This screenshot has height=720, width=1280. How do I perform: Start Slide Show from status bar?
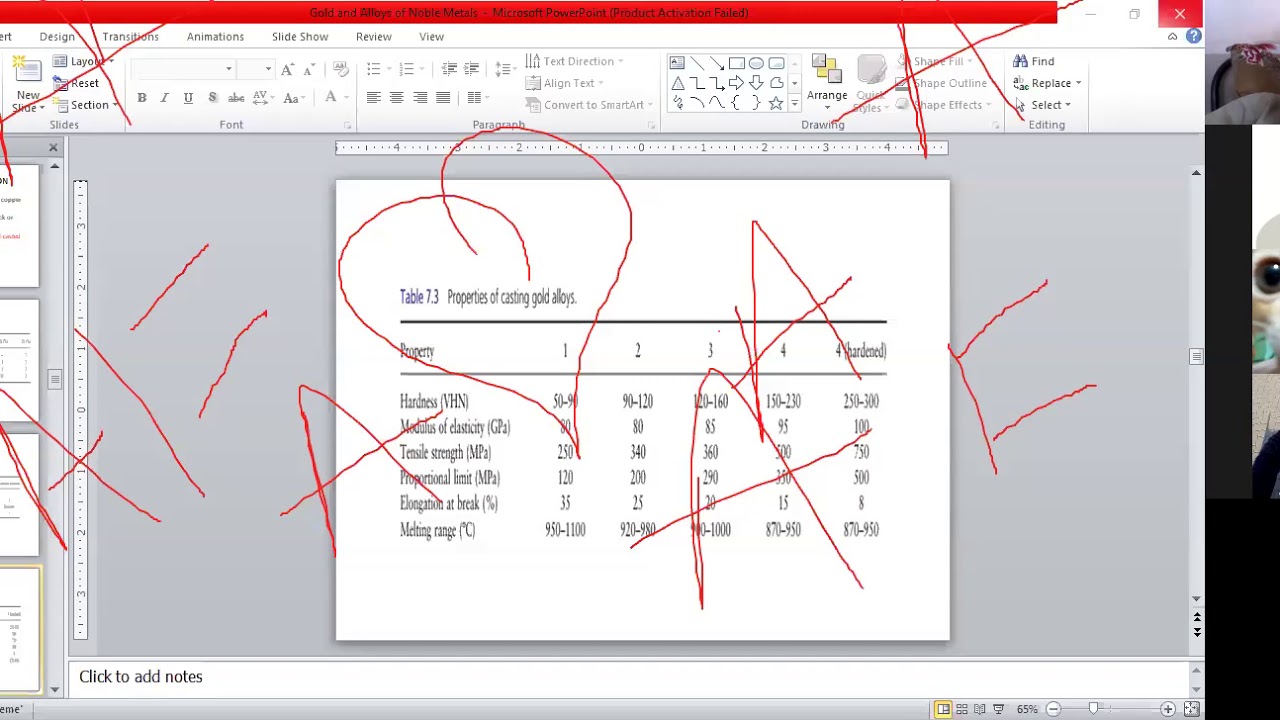998,709
